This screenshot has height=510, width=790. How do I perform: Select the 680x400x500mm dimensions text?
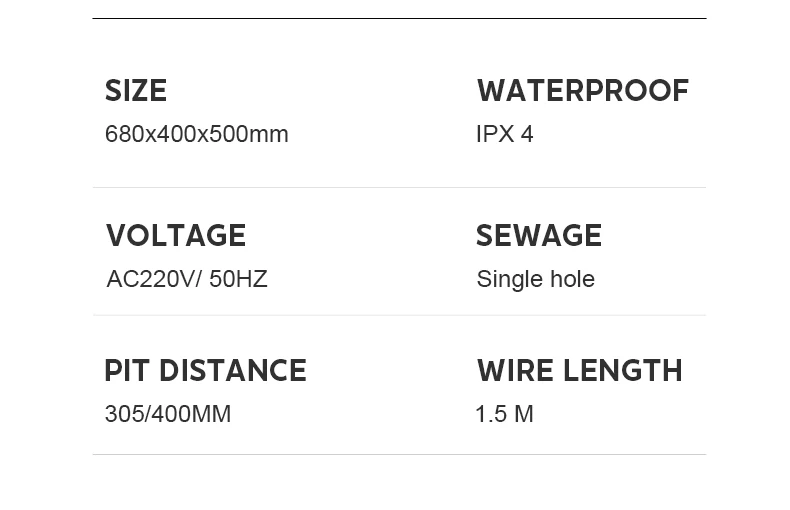196,134
